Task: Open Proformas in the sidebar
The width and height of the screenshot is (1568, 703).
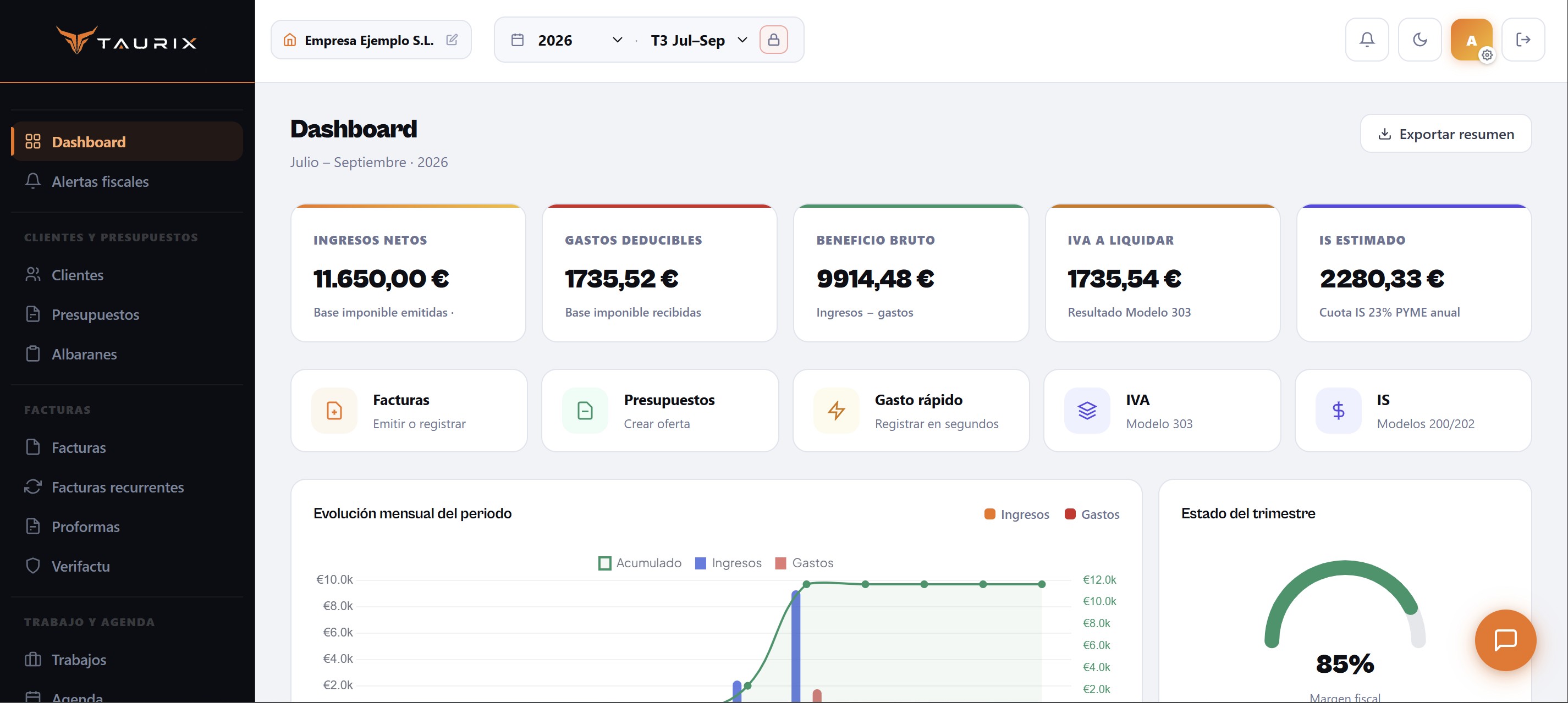Action: point(127,527)
